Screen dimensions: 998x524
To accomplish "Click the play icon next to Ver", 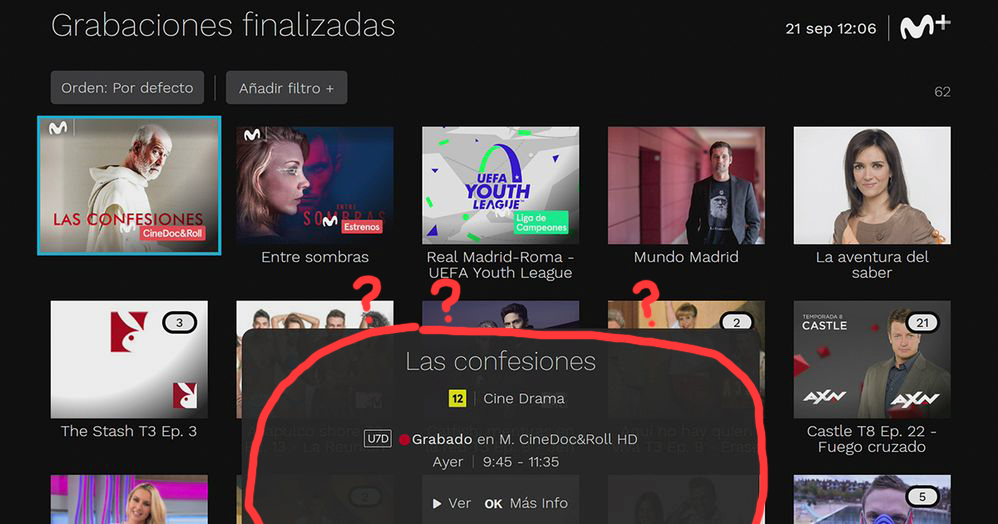I will [437, 504].
